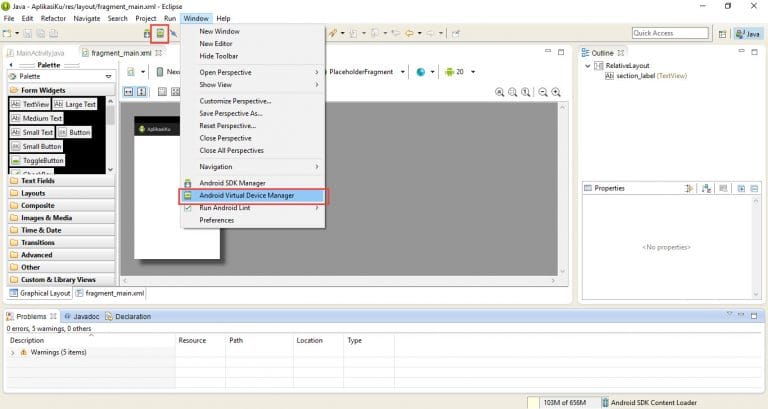Select Run Android Lint menu entry
This screenshot has width=768, height=409.
(253, 208)
